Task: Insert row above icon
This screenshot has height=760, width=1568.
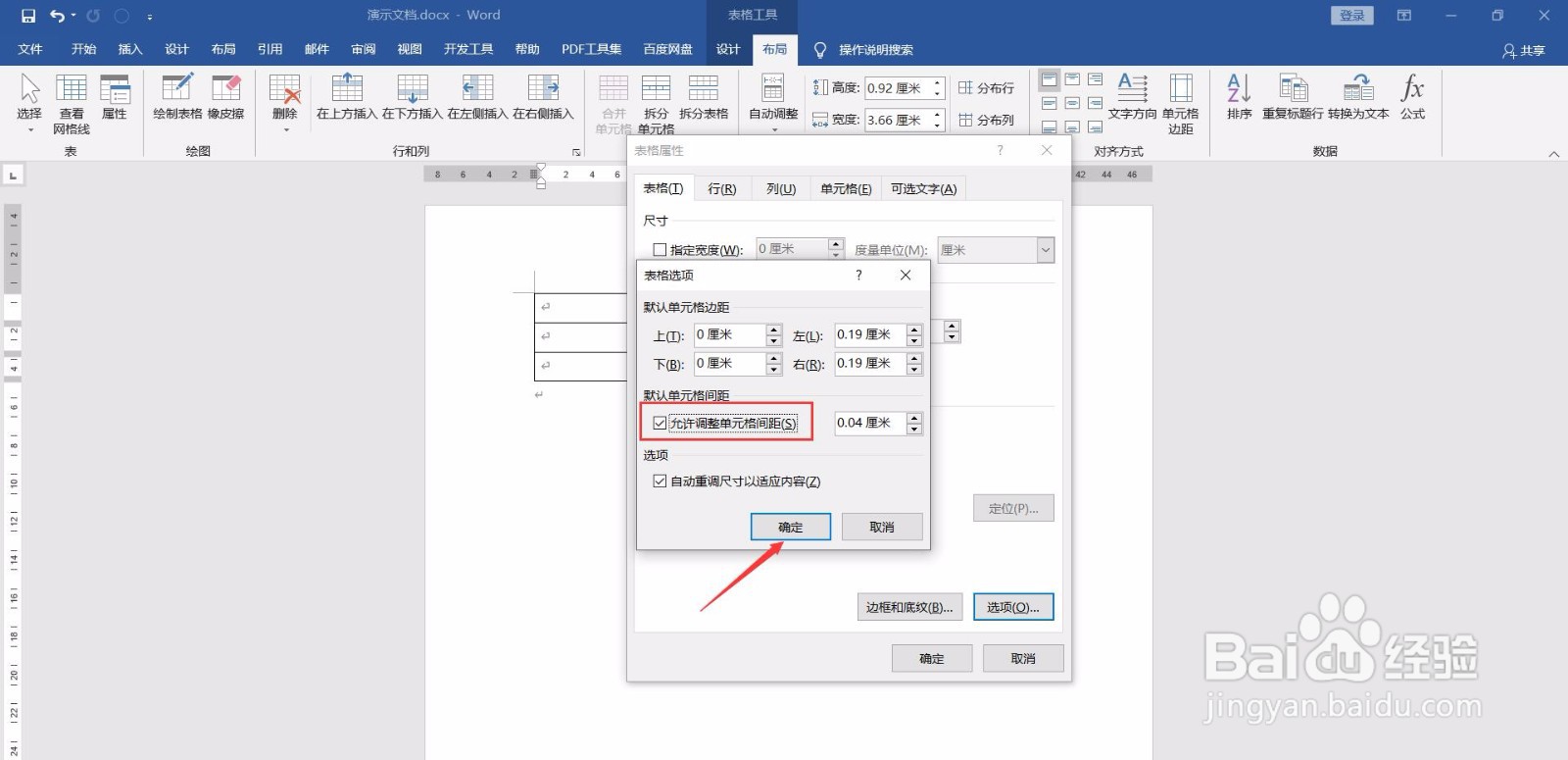Action: click(347, 97)
